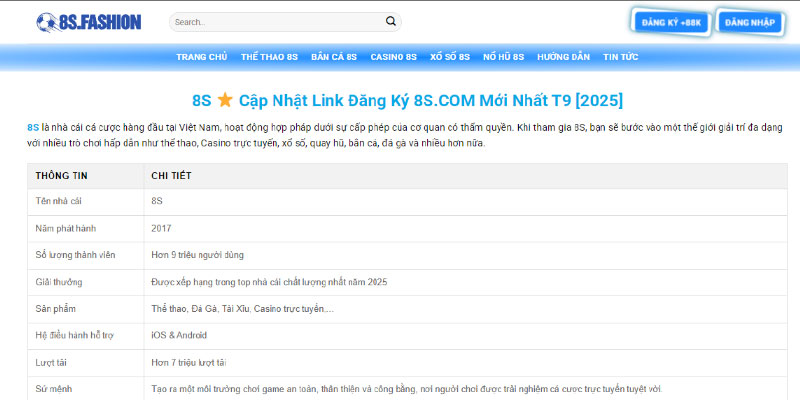Open the Hướng Dẫn menu item
Viewport: 800px width, 400px height.
point(564,57)
